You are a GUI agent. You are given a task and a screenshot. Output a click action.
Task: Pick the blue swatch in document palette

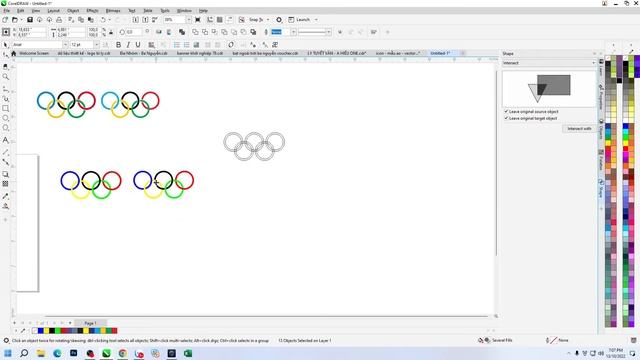[40, 331]
